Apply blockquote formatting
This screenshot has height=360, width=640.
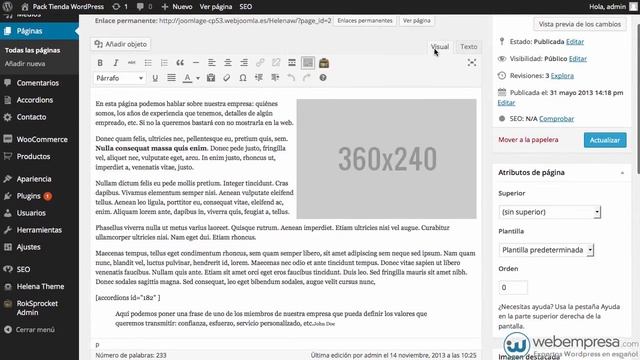(180, 63)
